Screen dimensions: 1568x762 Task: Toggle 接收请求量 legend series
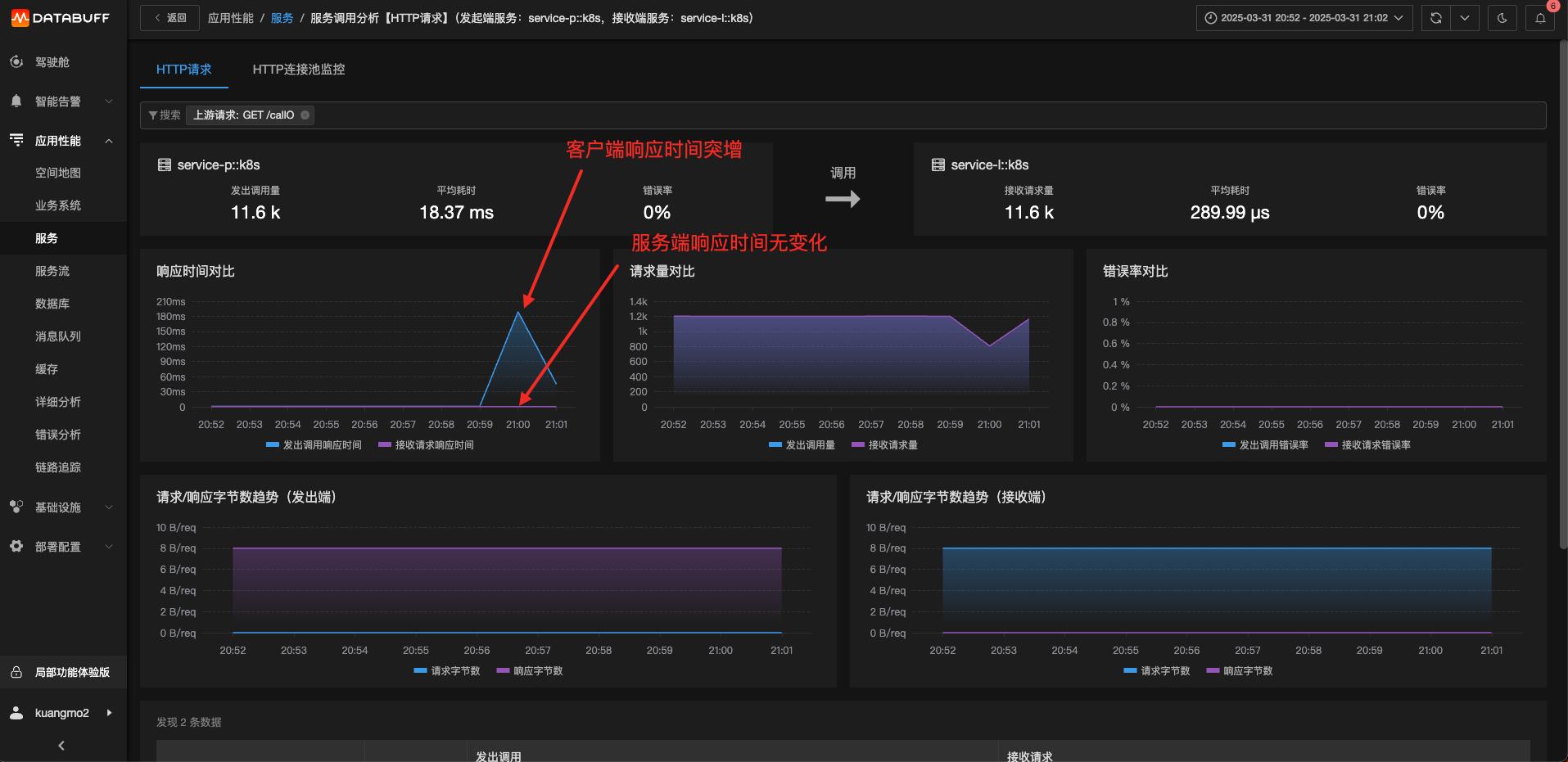click(x=884, y=445)
